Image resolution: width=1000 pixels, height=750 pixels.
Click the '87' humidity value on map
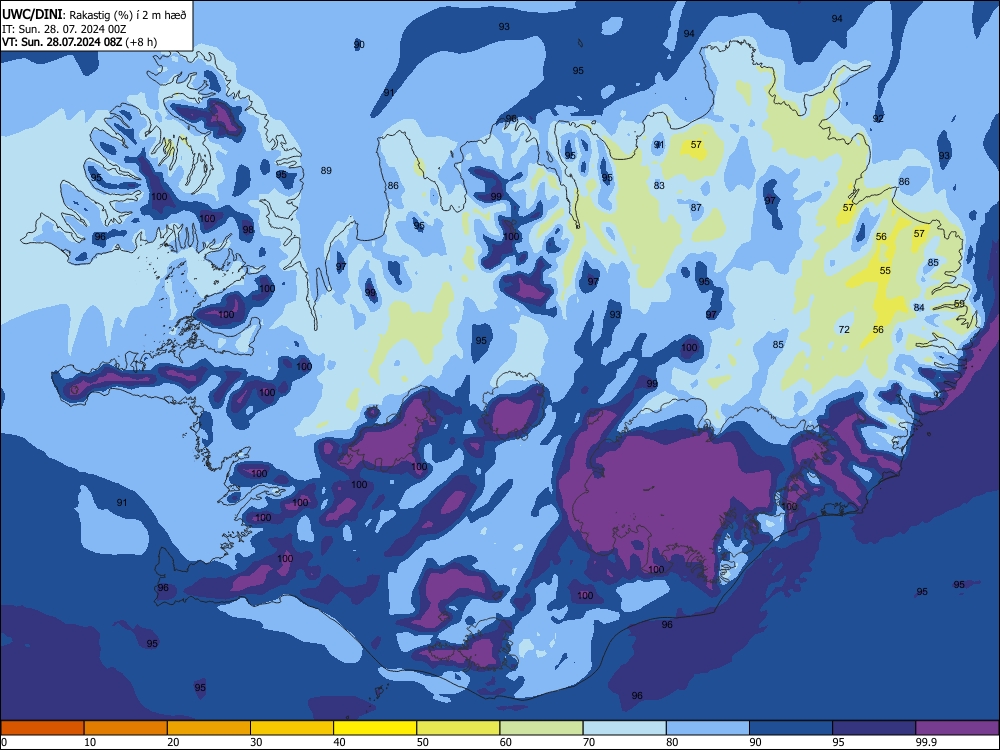tap(696, 207)
